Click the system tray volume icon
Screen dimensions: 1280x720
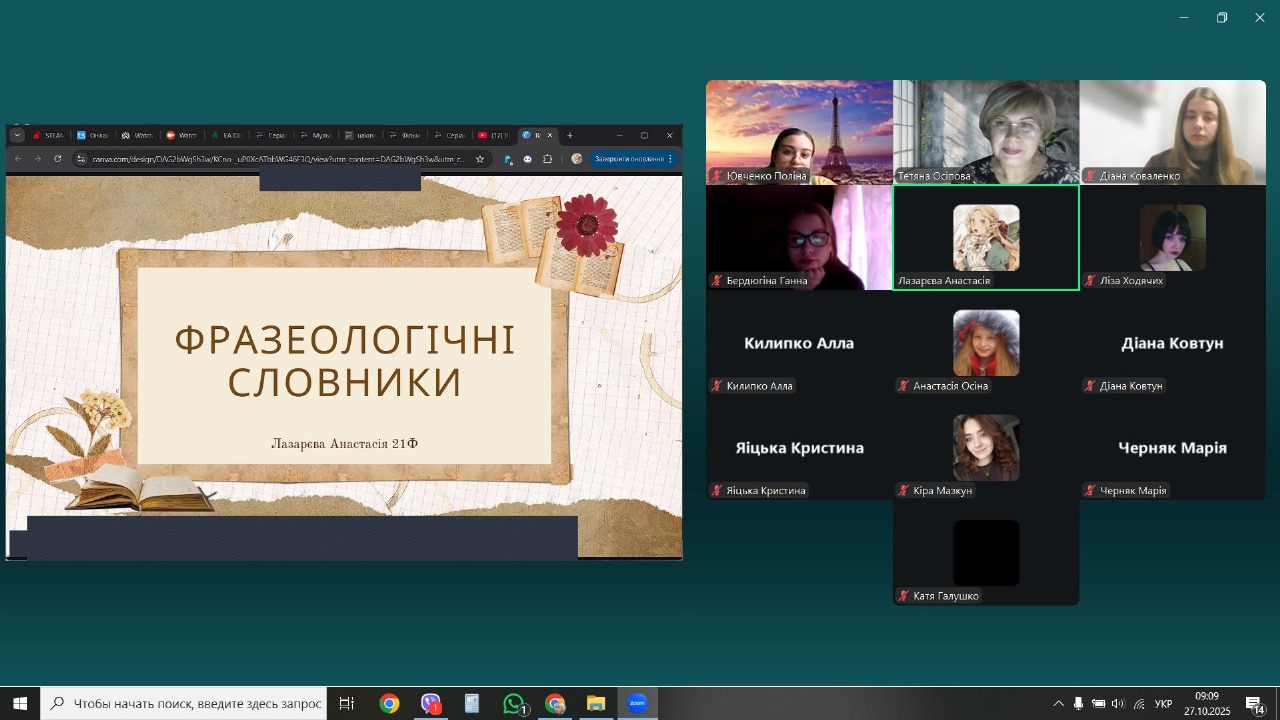(x=1118, y=704)
